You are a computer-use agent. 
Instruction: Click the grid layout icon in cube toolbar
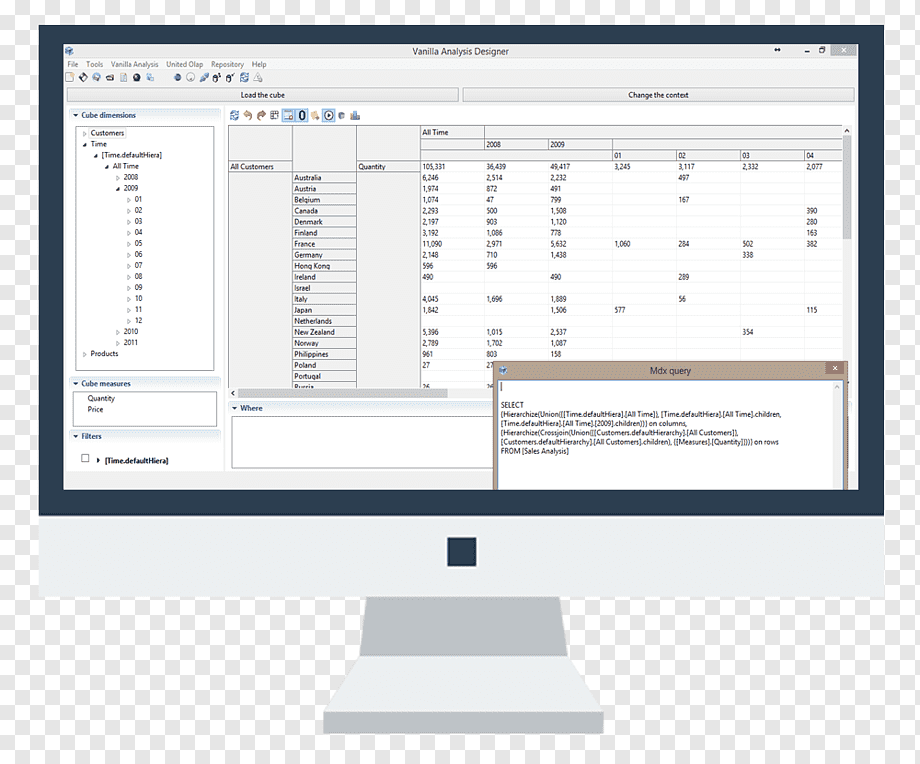click(274, 116)
